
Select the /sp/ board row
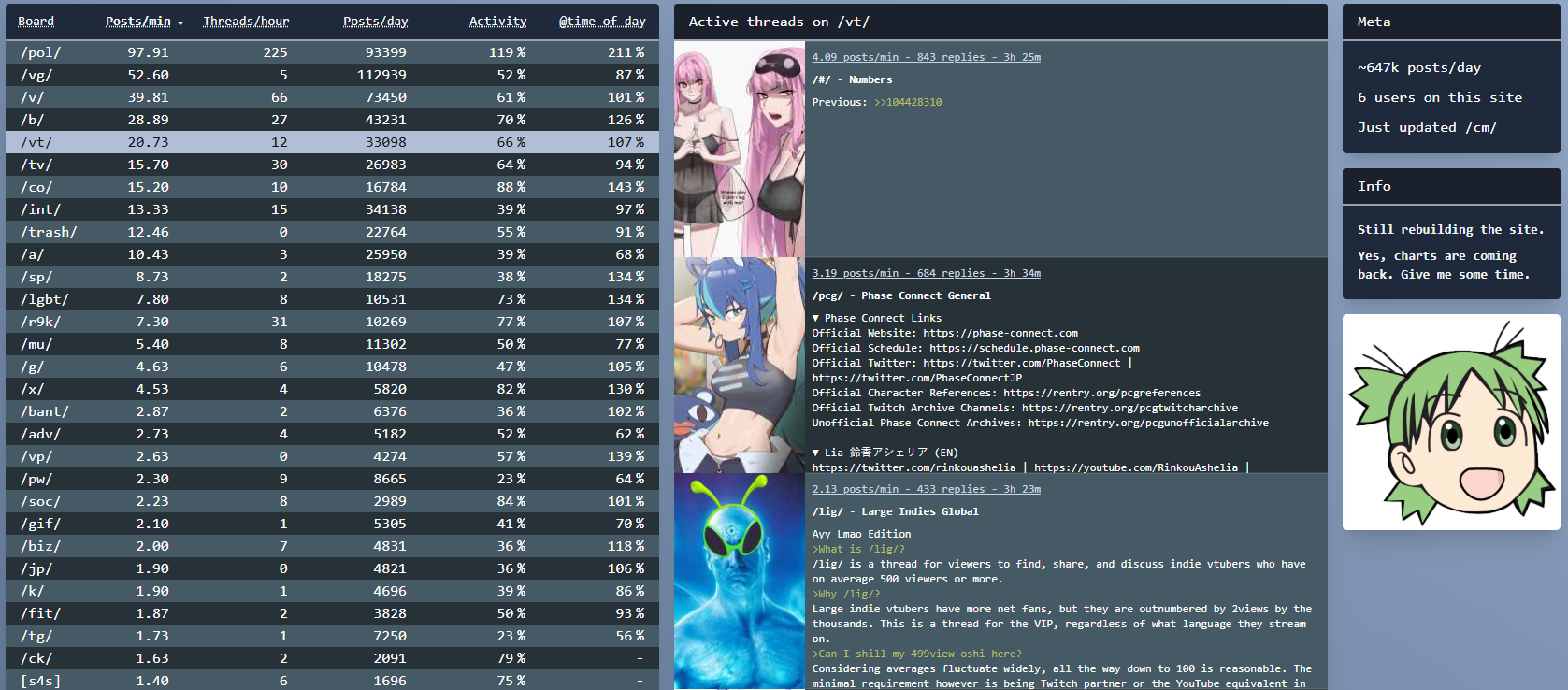pos(332,277)
